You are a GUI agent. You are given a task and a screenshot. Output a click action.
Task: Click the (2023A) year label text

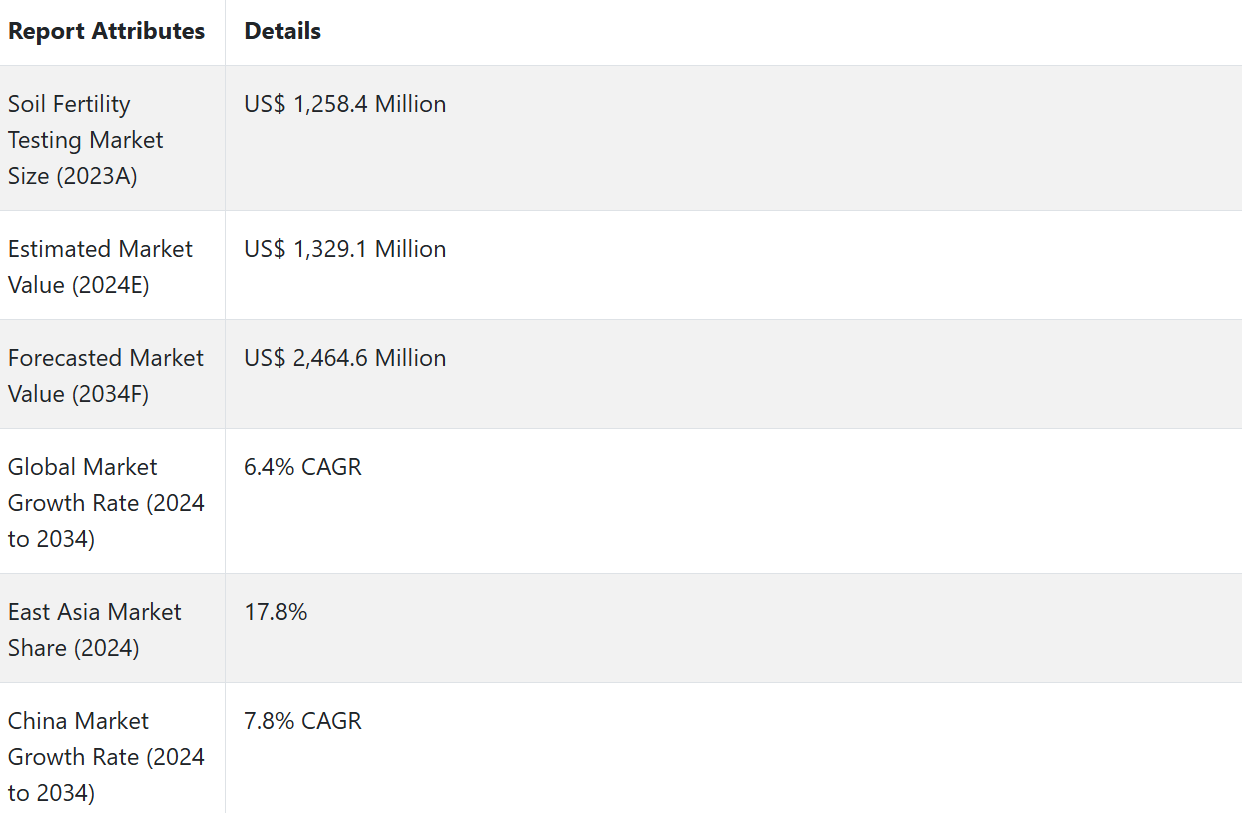[96, 176]
